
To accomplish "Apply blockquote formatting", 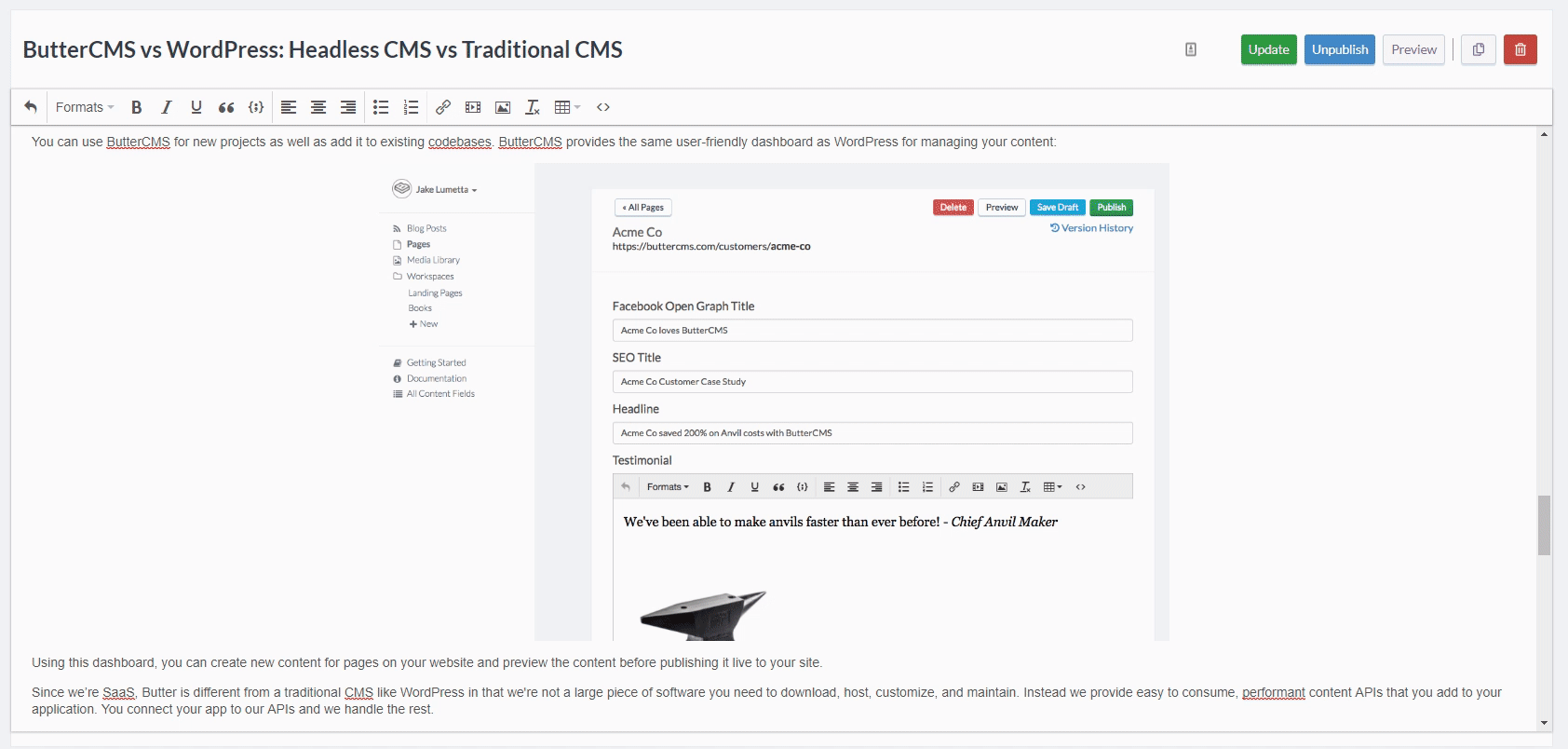I will click(226, 107).
